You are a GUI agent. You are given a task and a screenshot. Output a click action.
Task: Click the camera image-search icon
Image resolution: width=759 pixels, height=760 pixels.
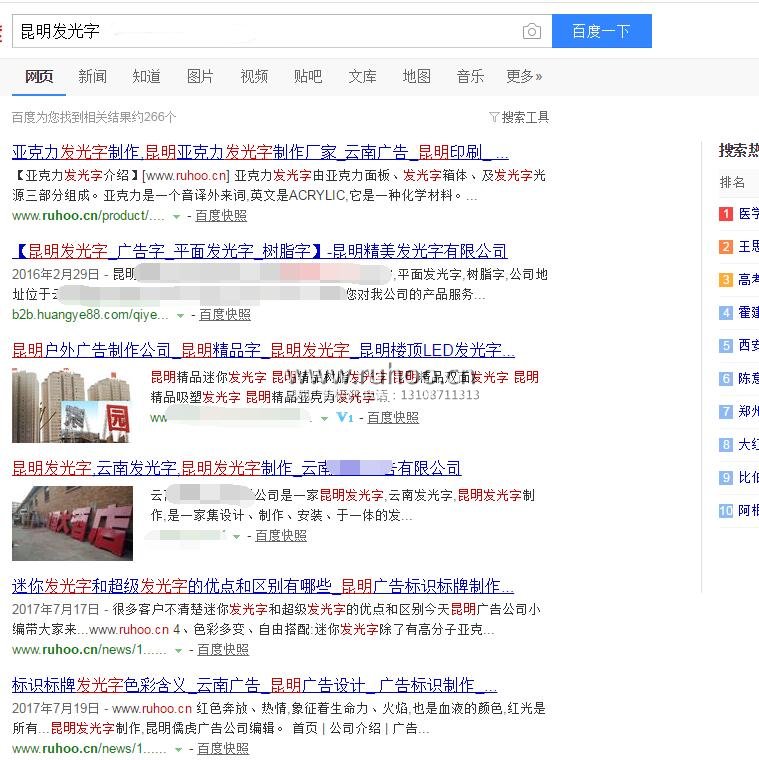(x=532, y=32)
